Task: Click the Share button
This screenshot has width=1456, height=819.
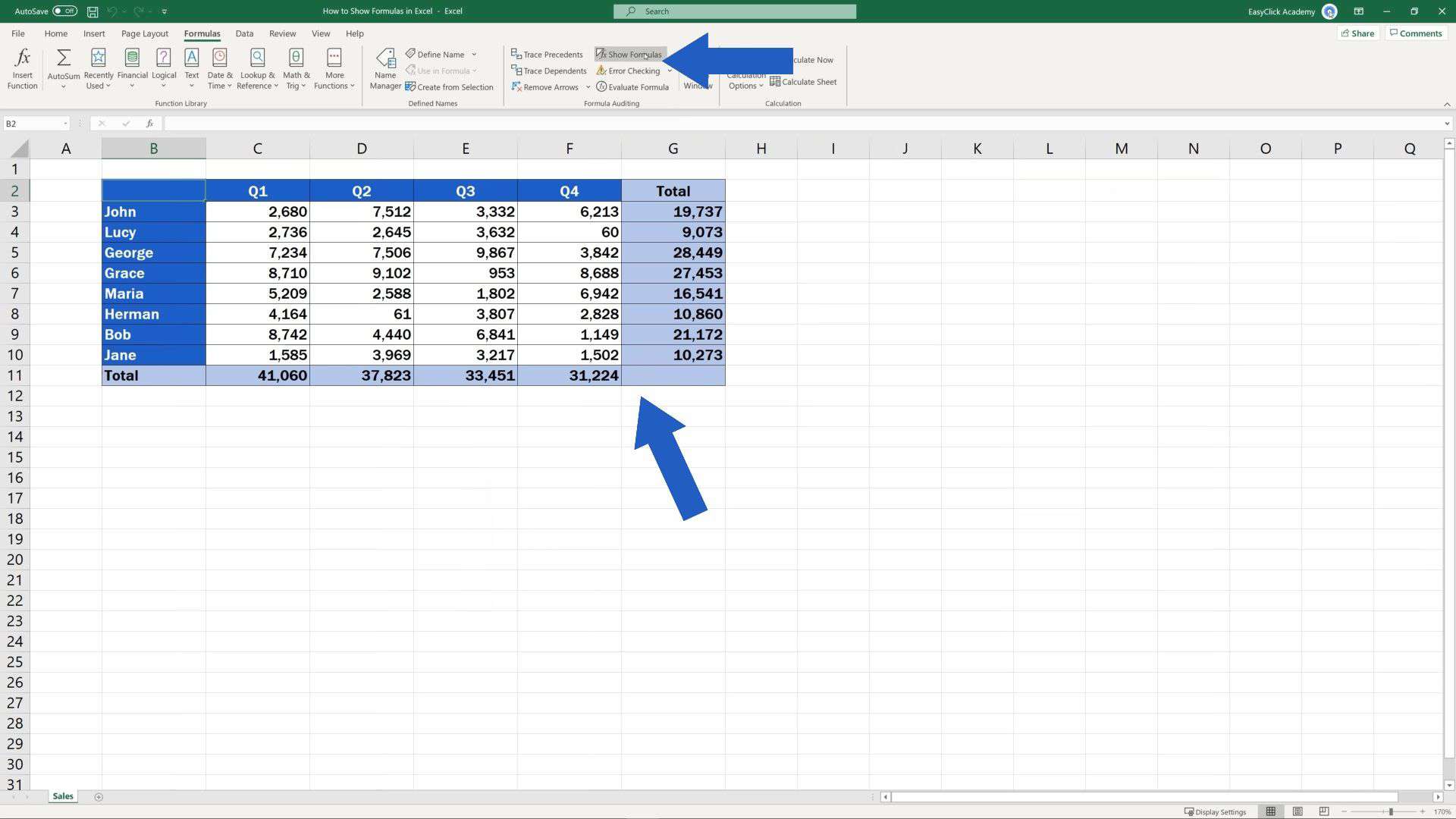Action: tap(1357, 33)
